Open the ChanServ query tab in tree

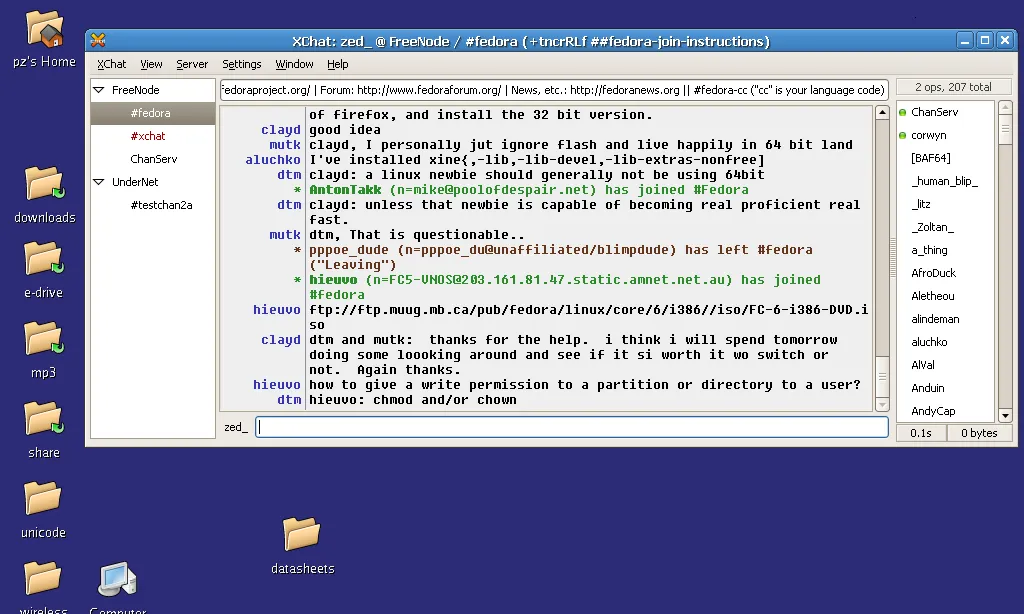[153, 159]
